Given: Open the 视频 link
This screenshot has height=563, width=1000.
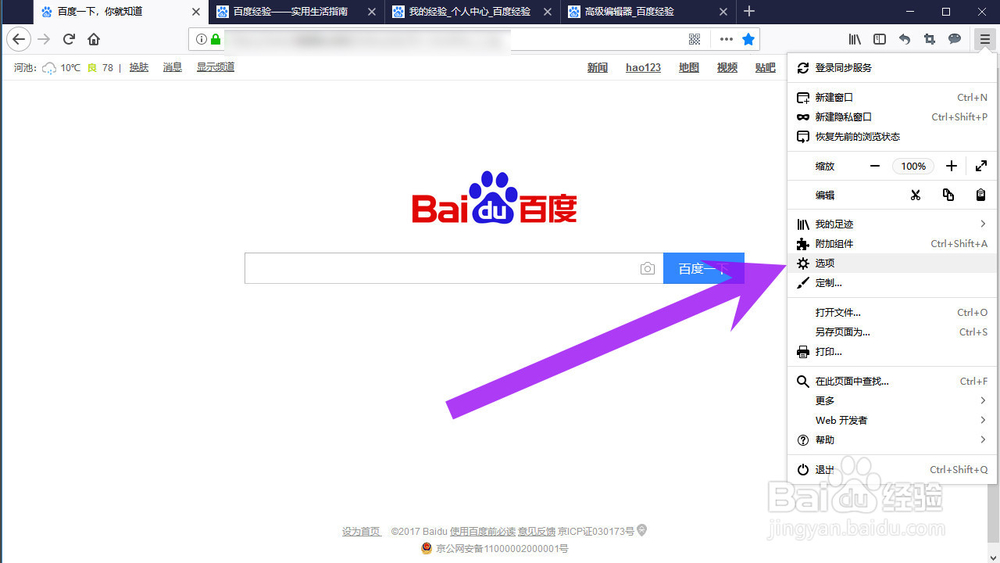Looking at the screenshot, I should tap(727, 68).
